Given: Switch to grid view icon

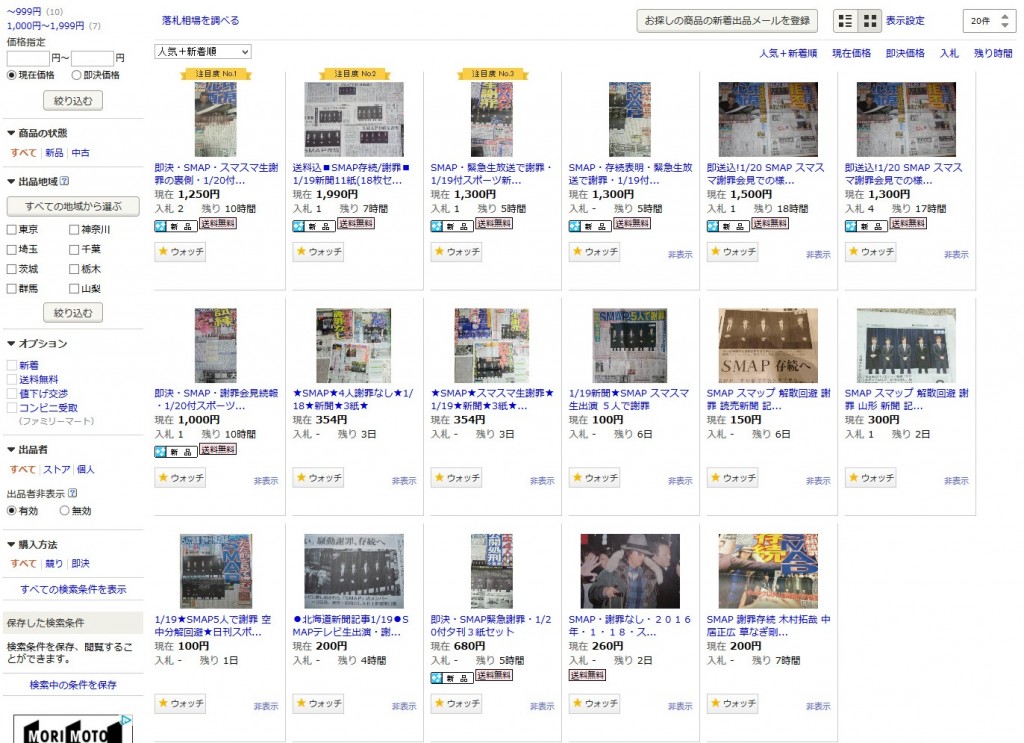Looking at the screenshot, I should [x=869, y=21].
